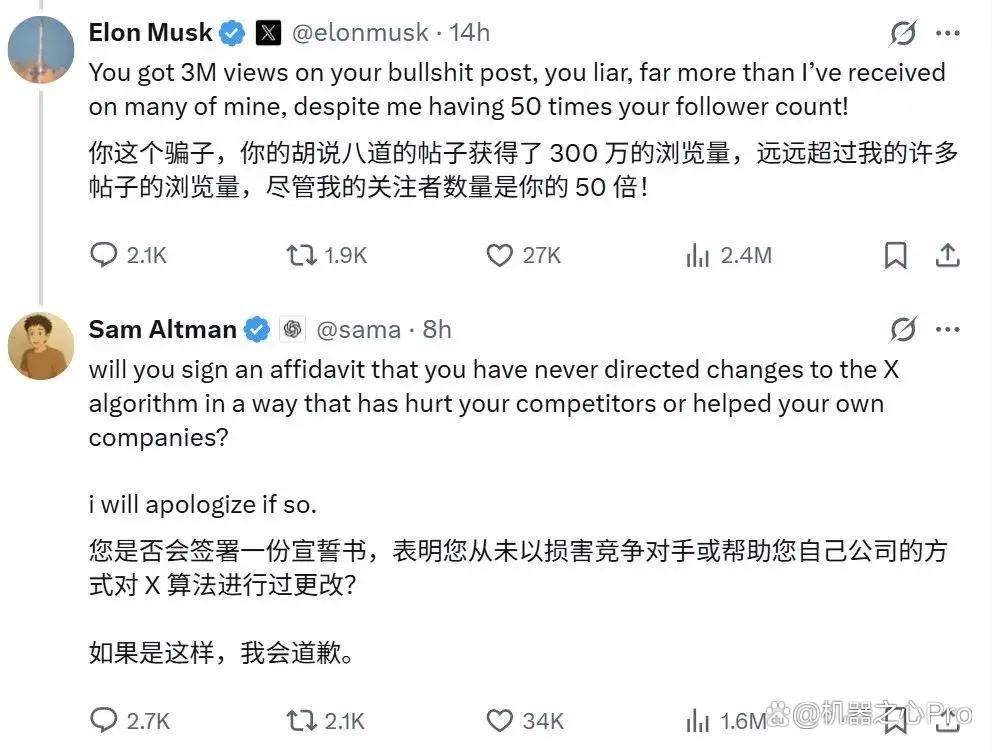Open Sam Altman's avatar
This screenshot has width=992, height=749.
point(41,345)
